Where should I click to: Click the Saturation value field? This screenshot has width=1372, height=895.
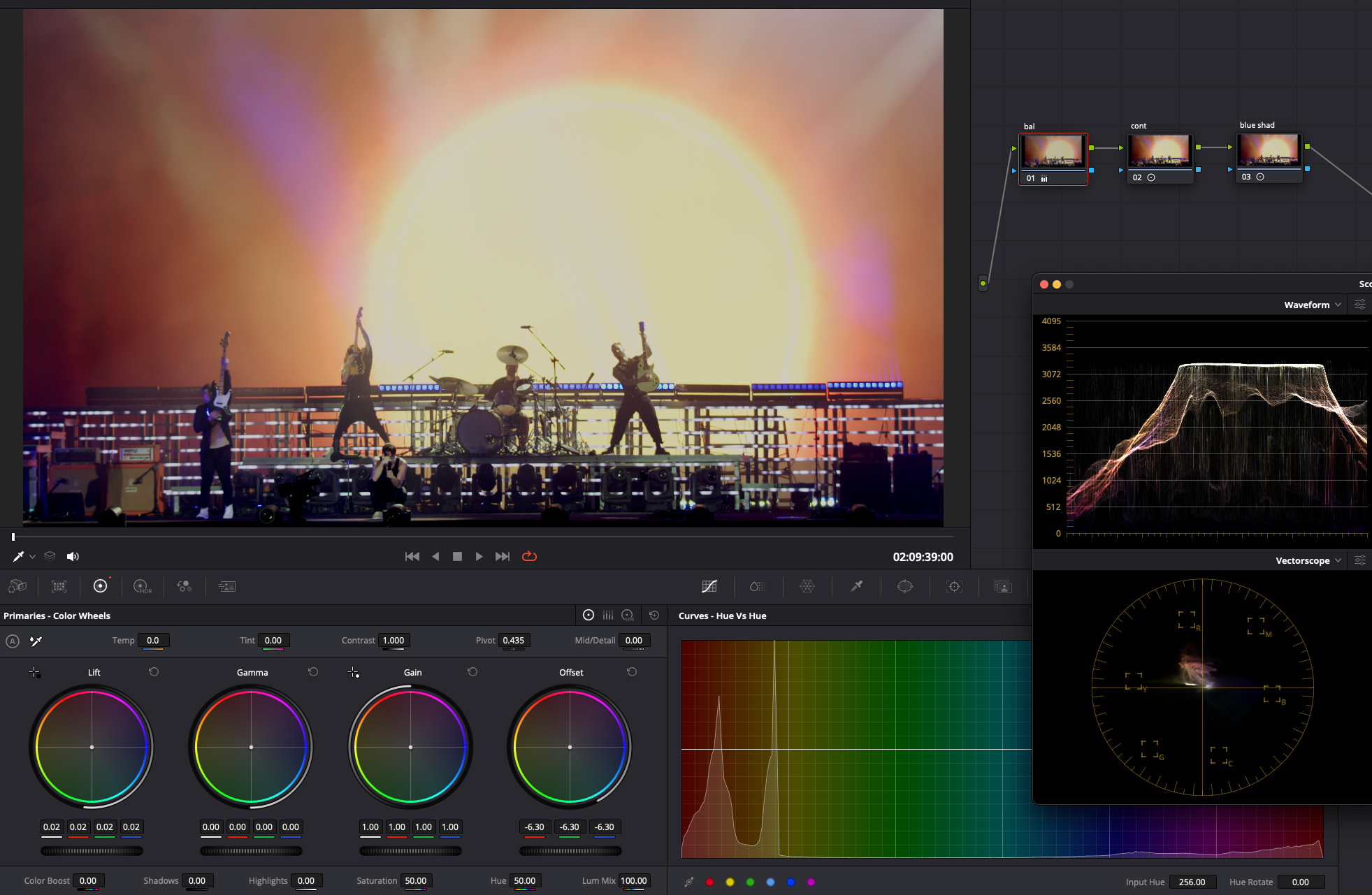(x=416, y=880)
